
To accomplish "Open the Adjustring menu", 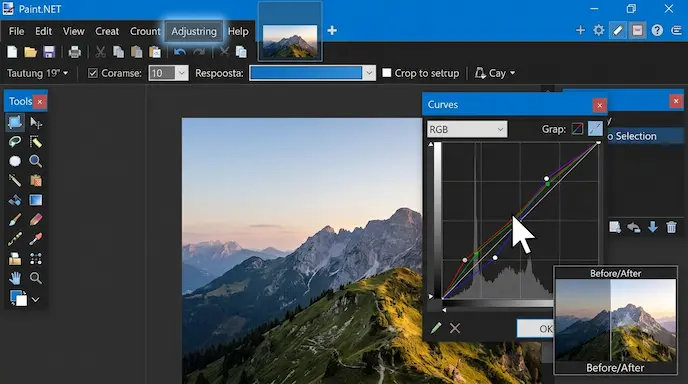I will pos(194,32).
